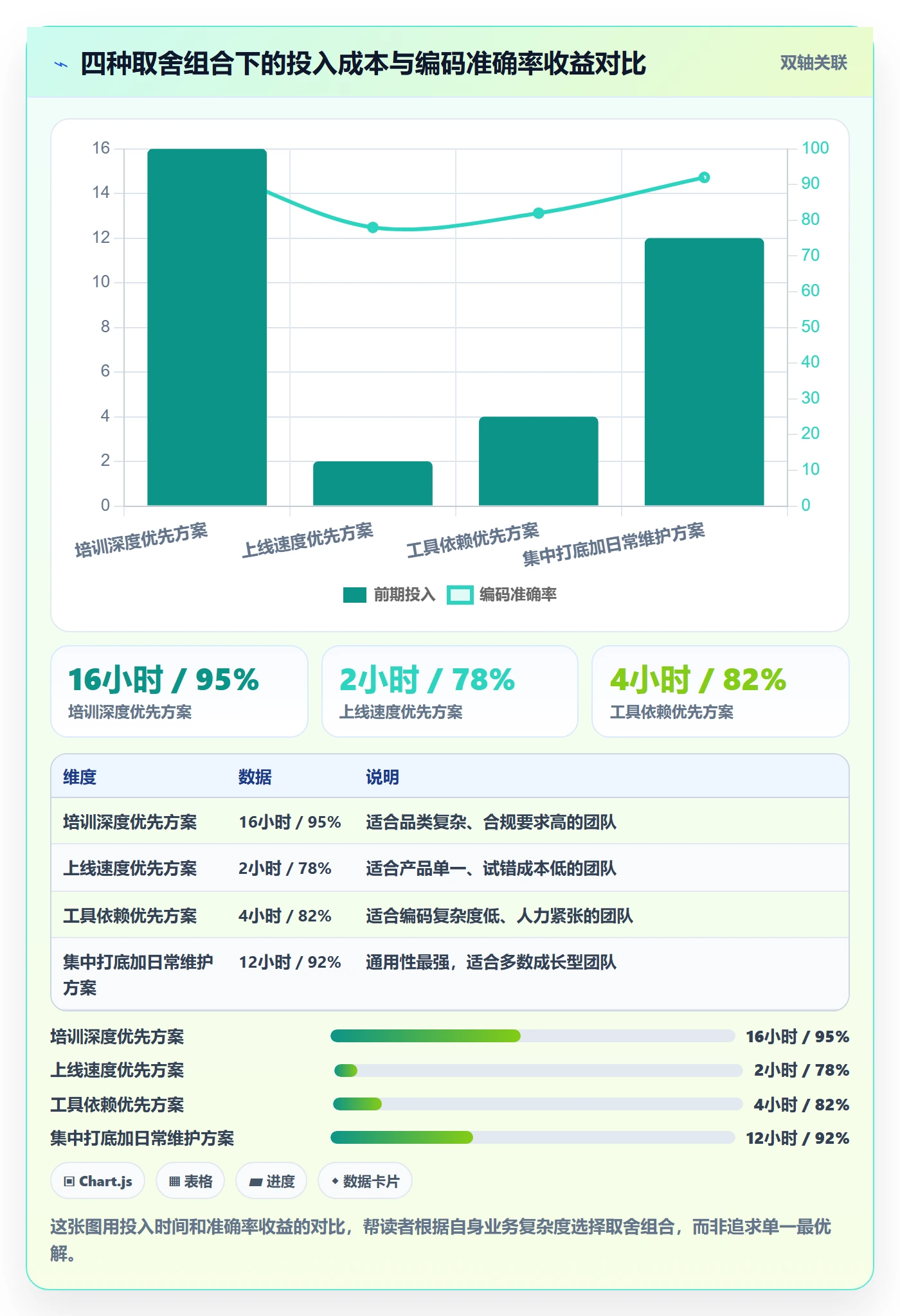The width and height of the screenshot is (900, 1316).
Task: Click the 16 tick on the left axis
Action: pos(101,148)
